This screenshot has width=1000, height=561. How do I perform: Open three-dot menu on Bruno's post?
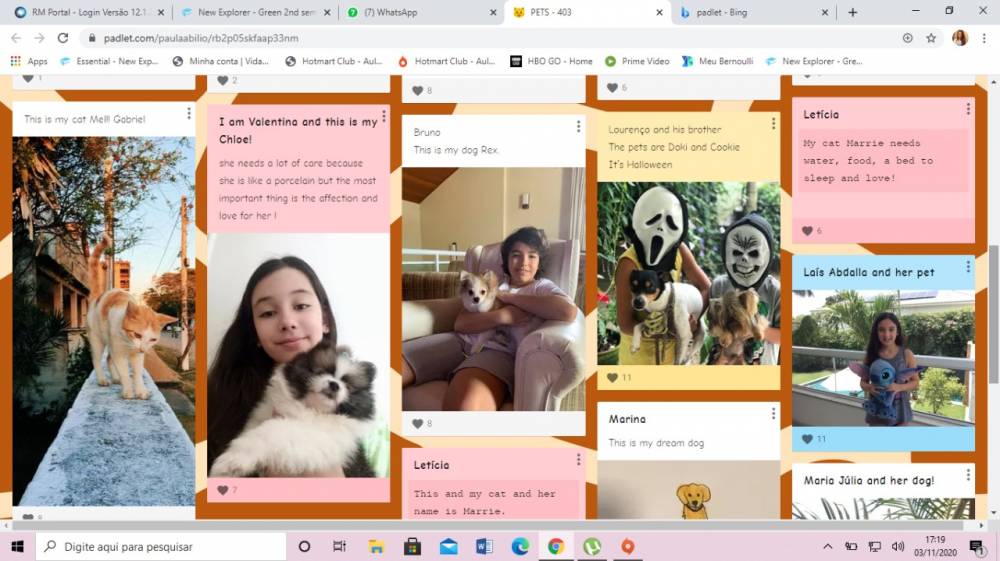(578, 127)
